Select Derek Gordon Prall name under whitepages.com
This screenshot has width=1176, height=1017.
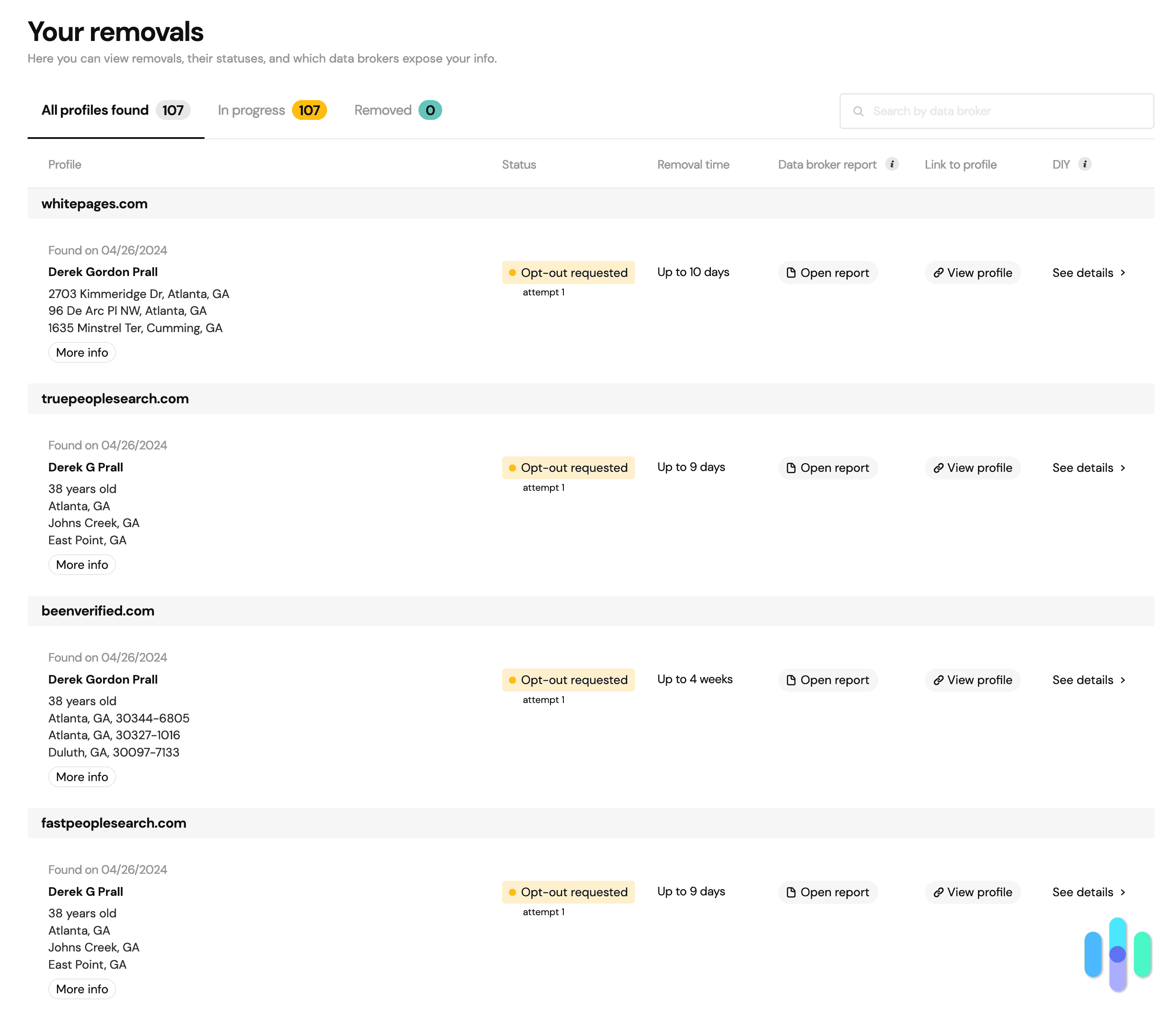coord(103,273)
